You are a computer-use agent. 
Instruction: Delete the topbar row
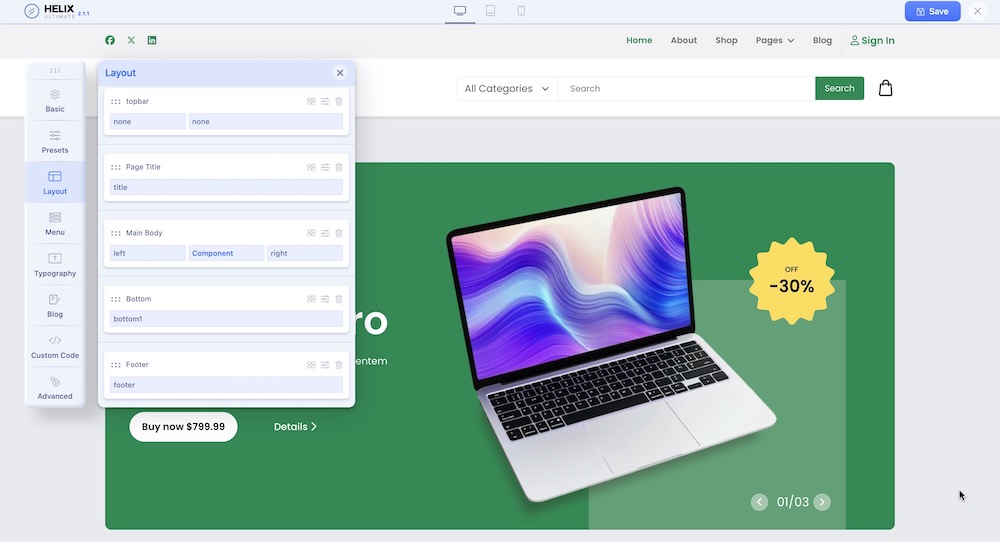click(339, 101)
